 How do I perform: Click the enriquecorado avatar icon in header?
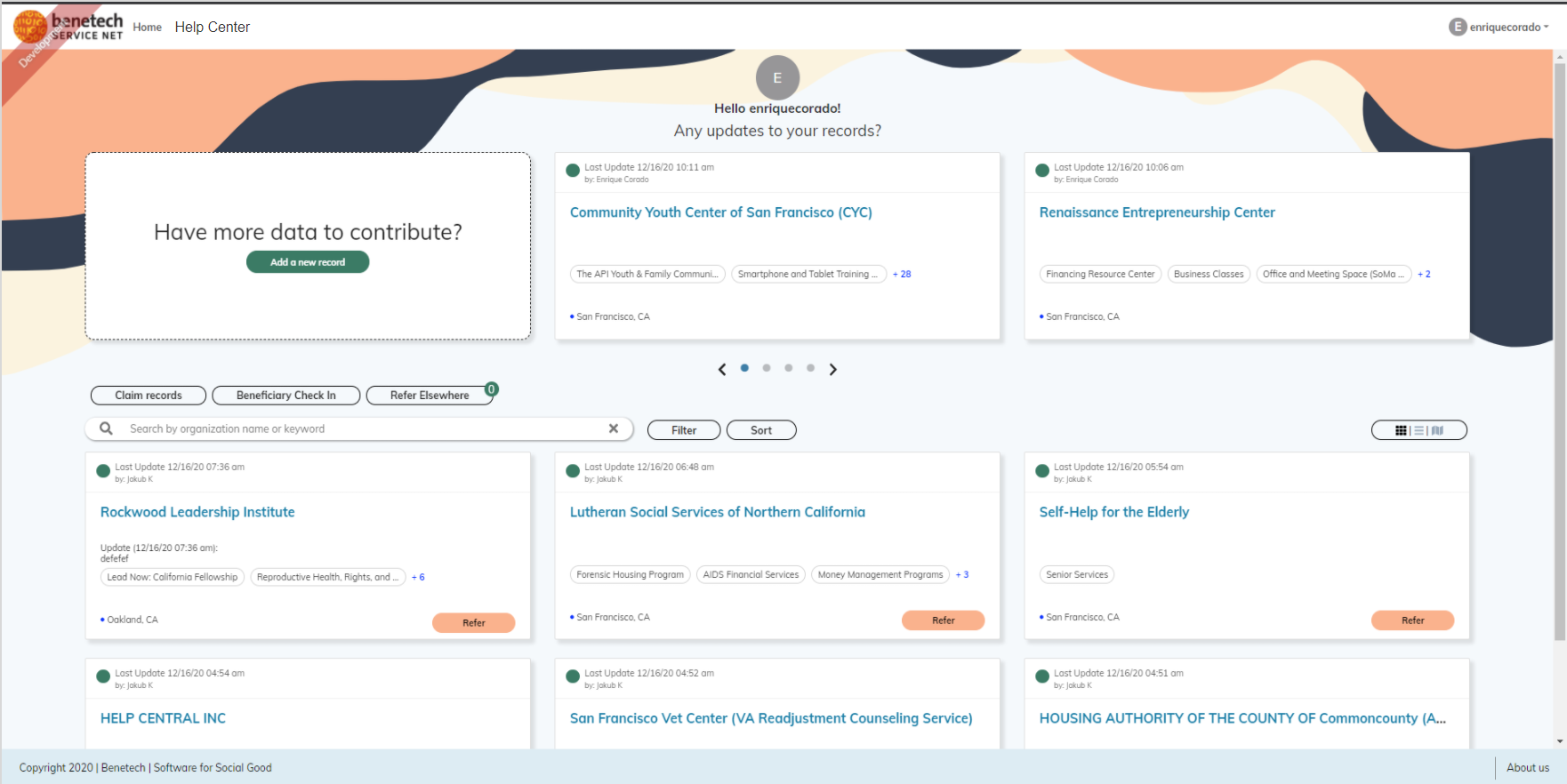[x=1457, y=27]
